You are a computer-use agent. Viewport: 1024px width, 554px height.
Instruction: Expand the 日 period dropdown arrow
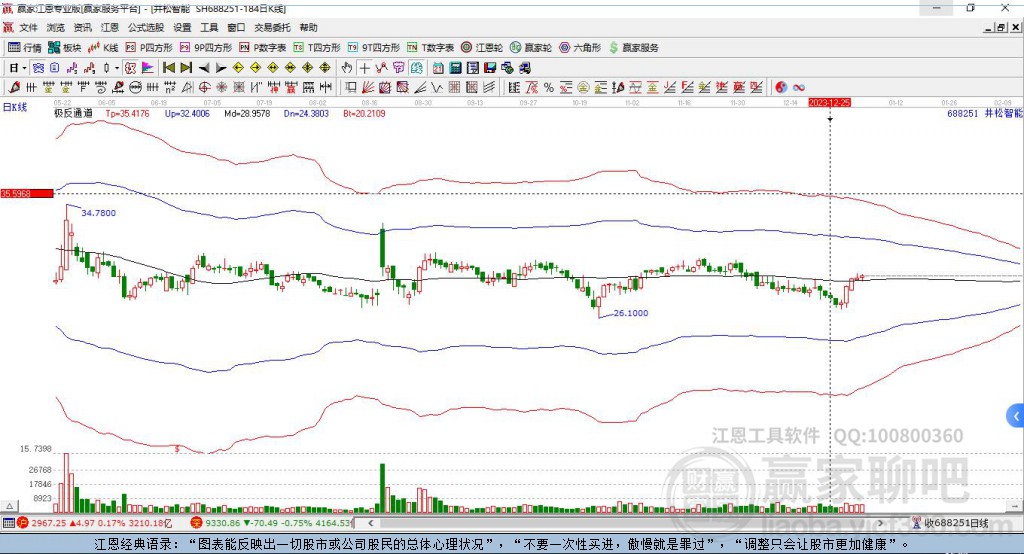(x=24, y=68)
